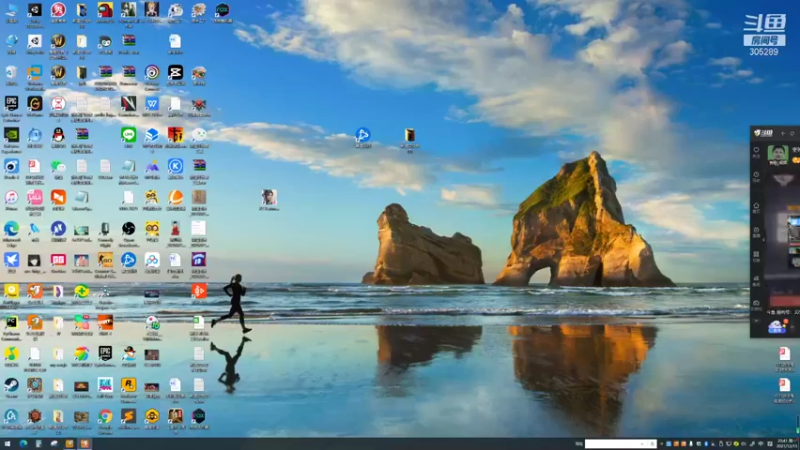Go to the home icon in Douyu sidebar
The image size is (800, 450).
[756, 206]
